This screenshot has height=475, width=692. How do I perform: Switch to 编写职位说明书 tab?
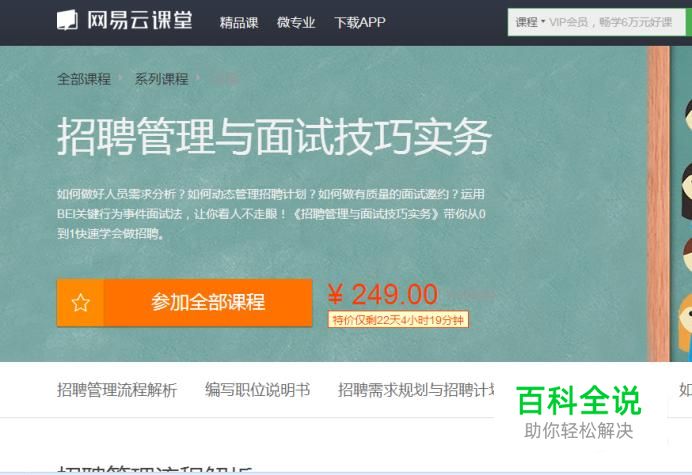pos(257,390)
